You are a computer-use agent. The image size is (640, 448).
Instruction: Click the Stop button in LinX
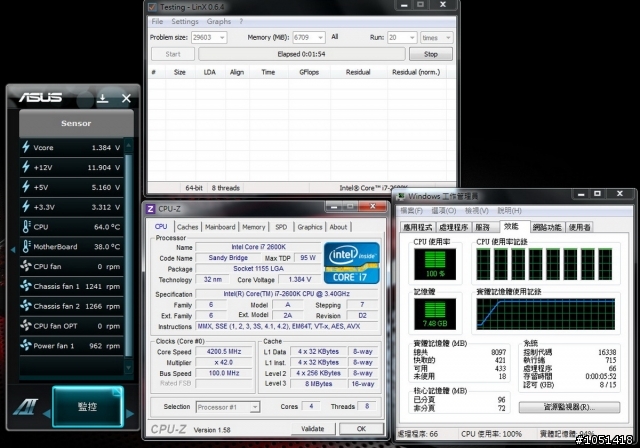(431, 54)
